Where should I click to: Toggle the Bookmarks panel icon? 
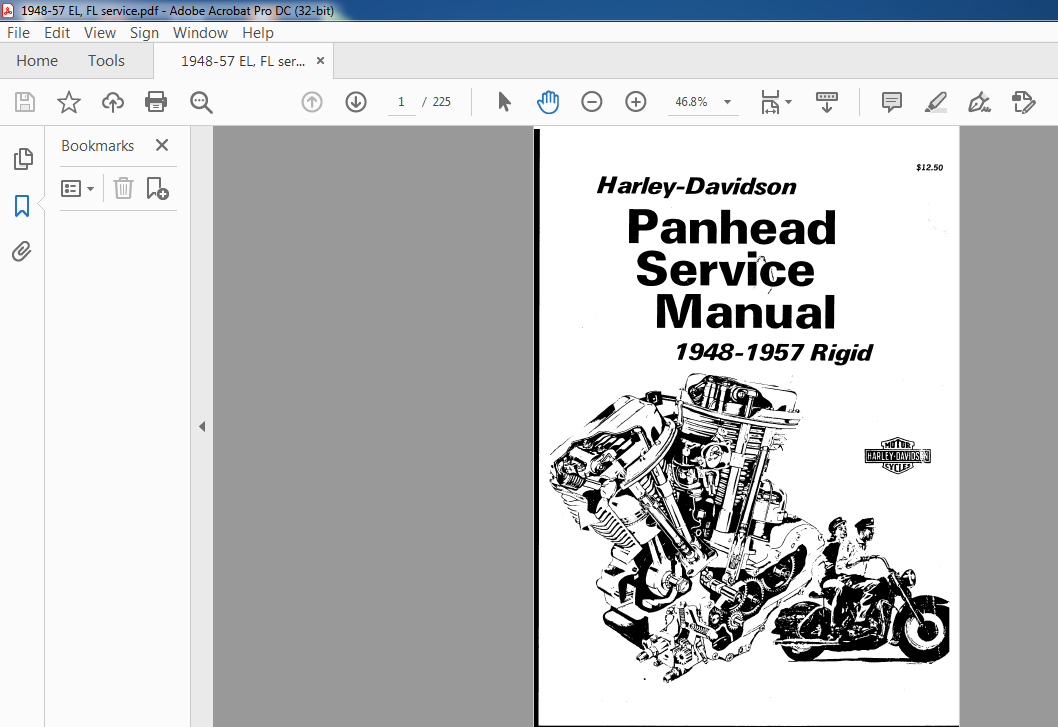pyautogui.click(x=22, y=206)
